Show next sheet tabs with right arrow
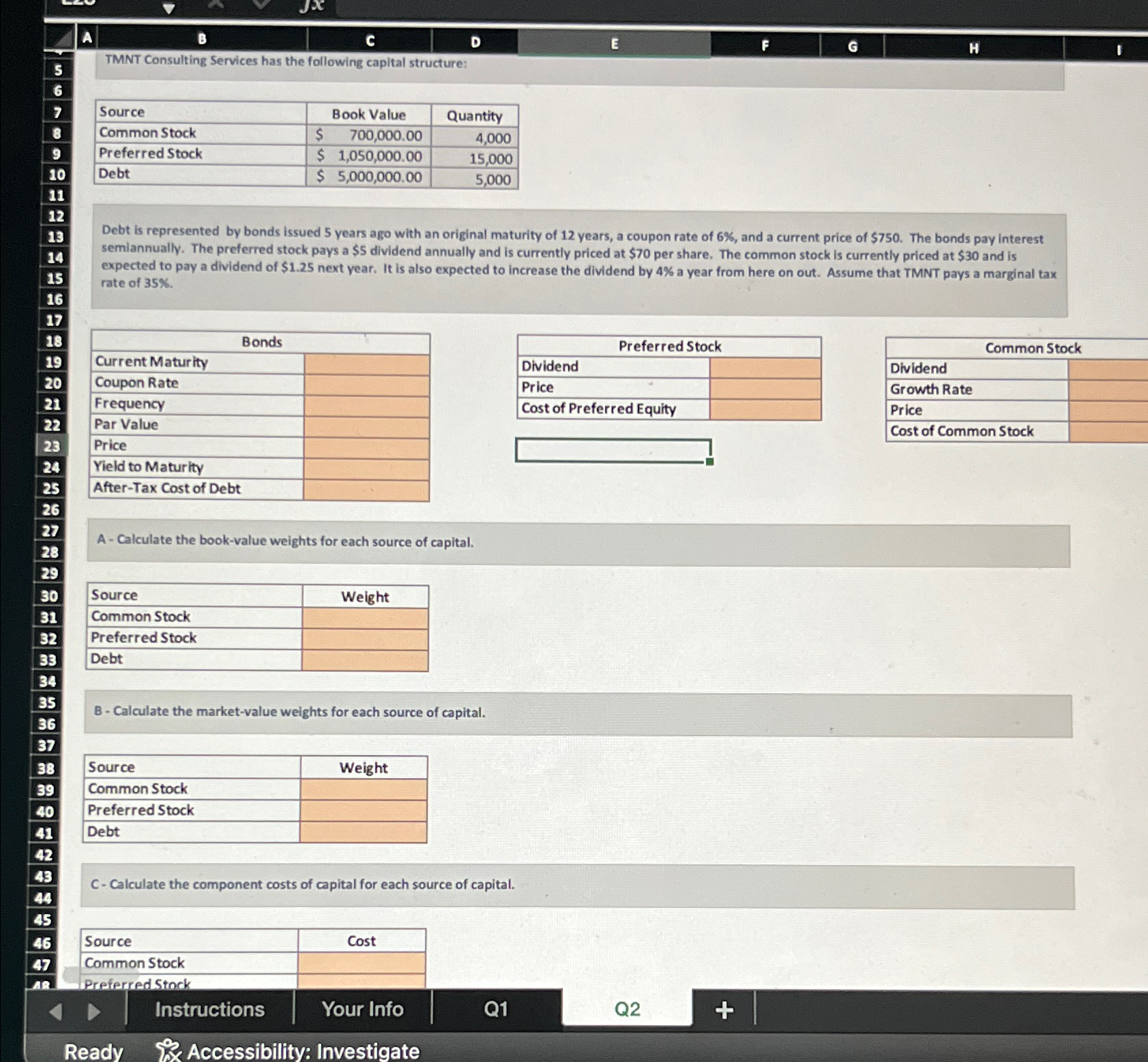Screen dimensions: 1148x1062 (94, 1011)
